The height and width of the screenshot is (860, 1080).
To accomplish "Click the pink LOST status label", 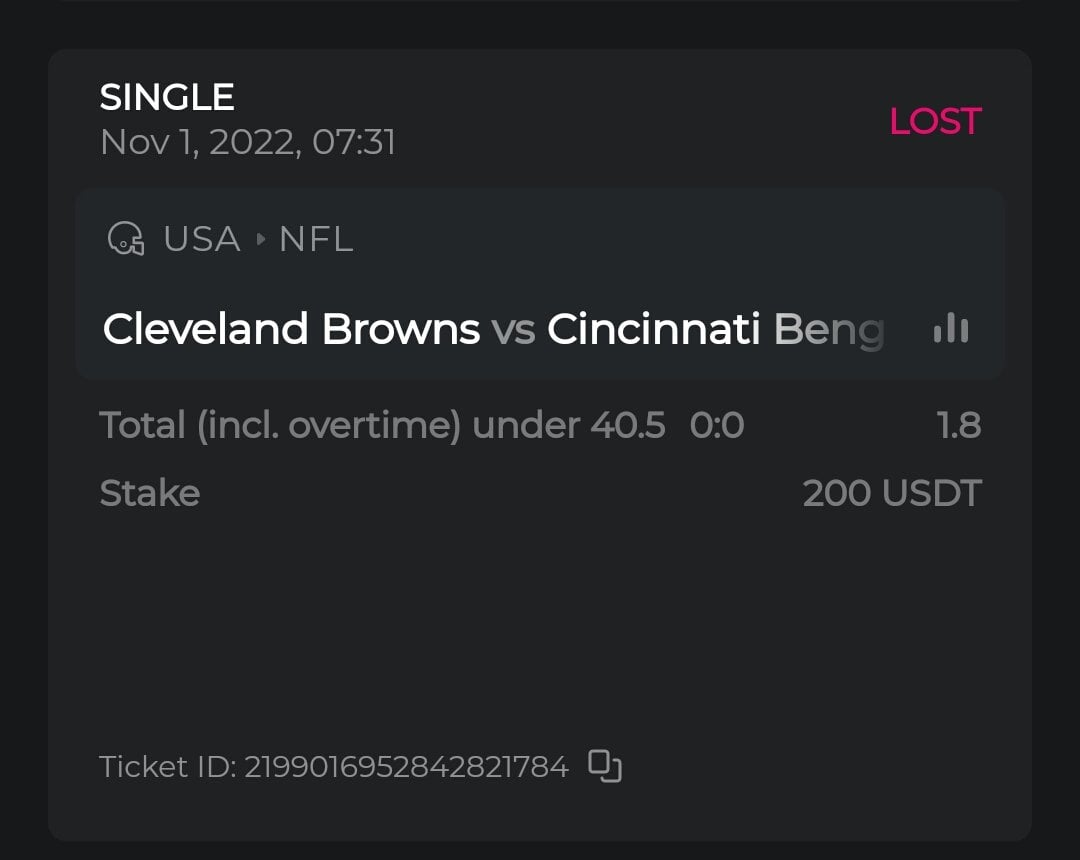I will tap(935, 121).
